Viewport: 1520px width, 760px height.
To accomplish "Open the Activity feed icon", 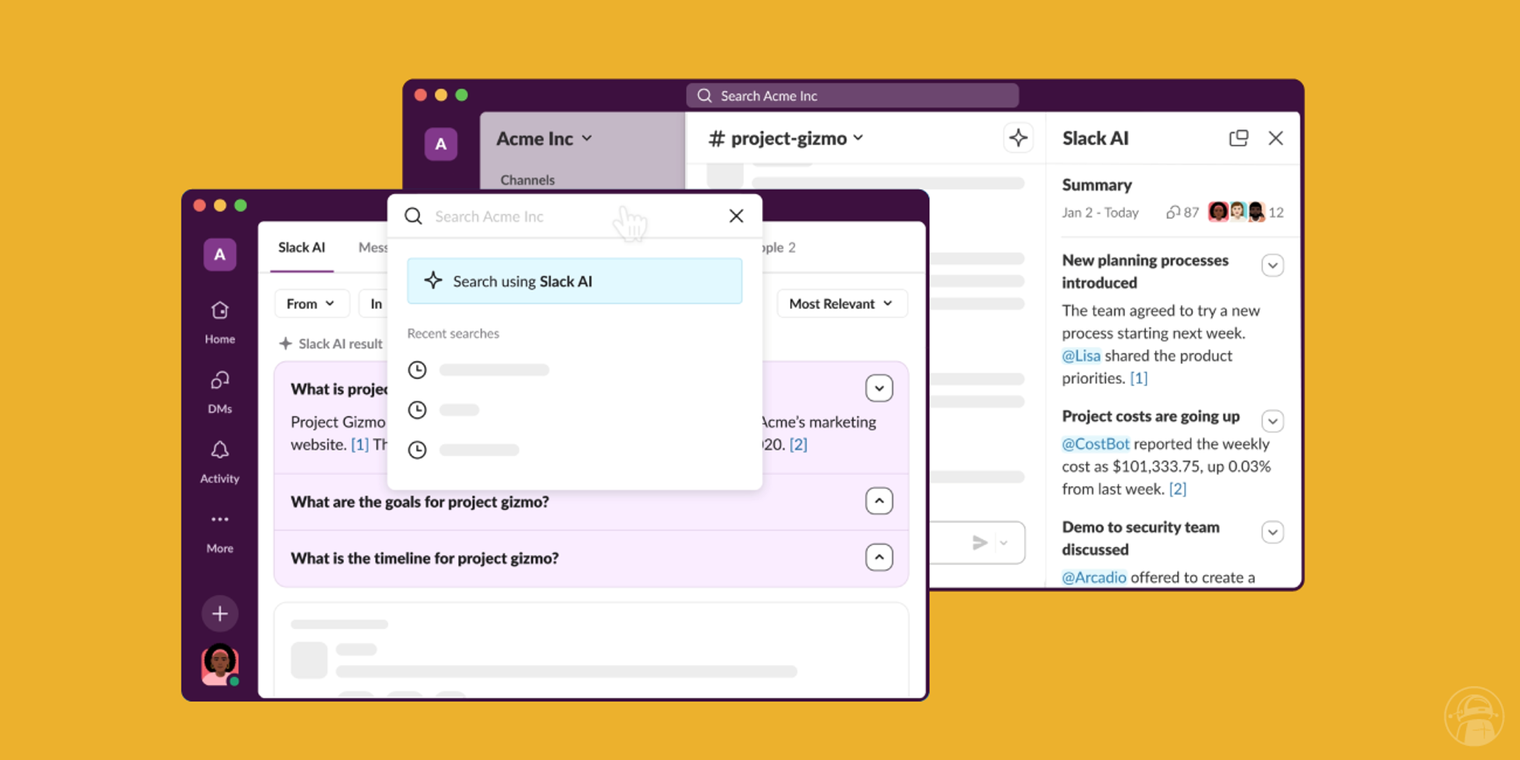I will click(x=219, y=452).
